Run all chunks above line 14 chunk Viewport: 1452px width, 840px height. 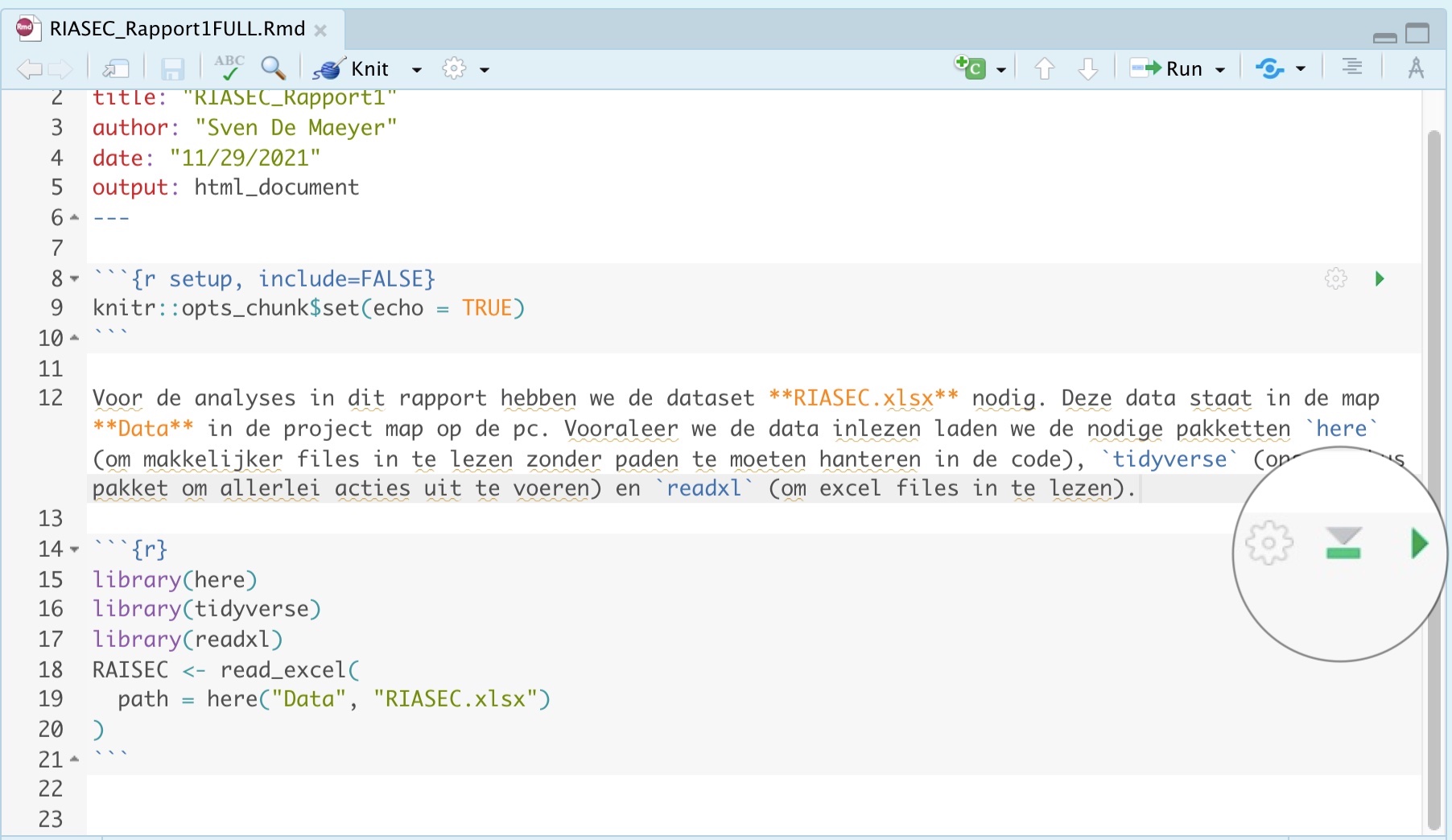1343,543
